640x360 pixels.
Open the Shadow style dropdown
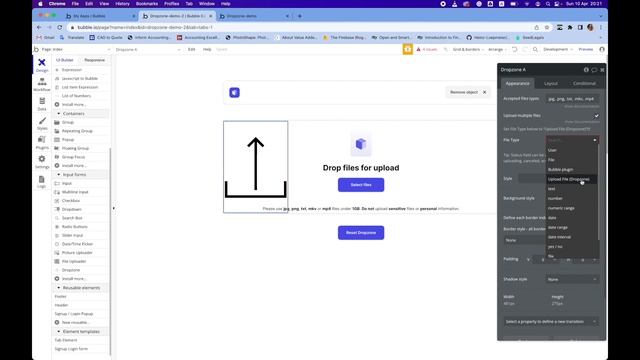point(572,279)
